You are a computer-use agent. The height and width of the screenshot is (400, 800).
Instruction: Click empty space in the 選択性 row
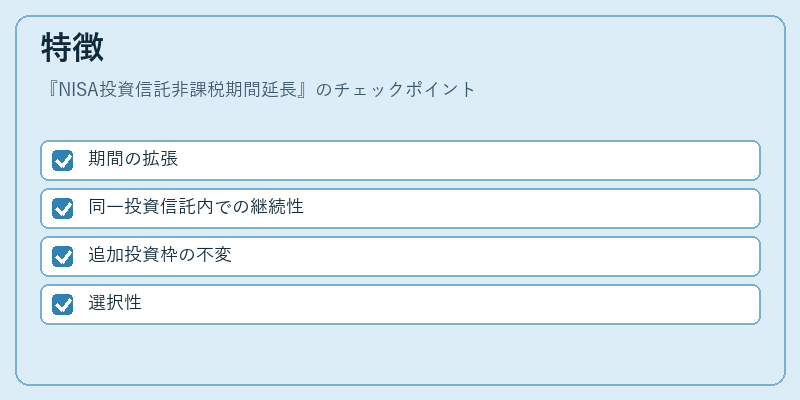tap(459, 305)
